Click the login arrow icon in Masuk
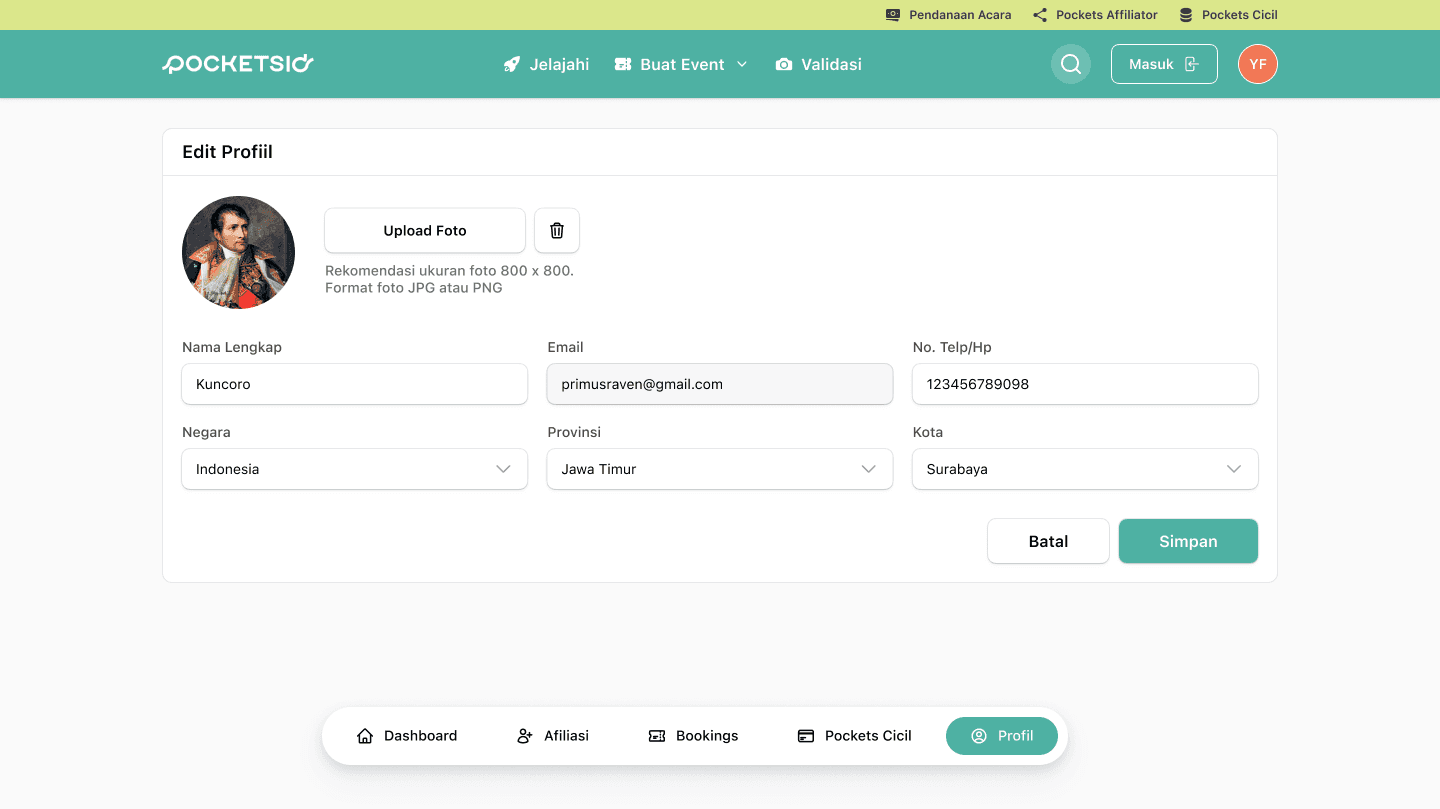 tap(1192, 64)
